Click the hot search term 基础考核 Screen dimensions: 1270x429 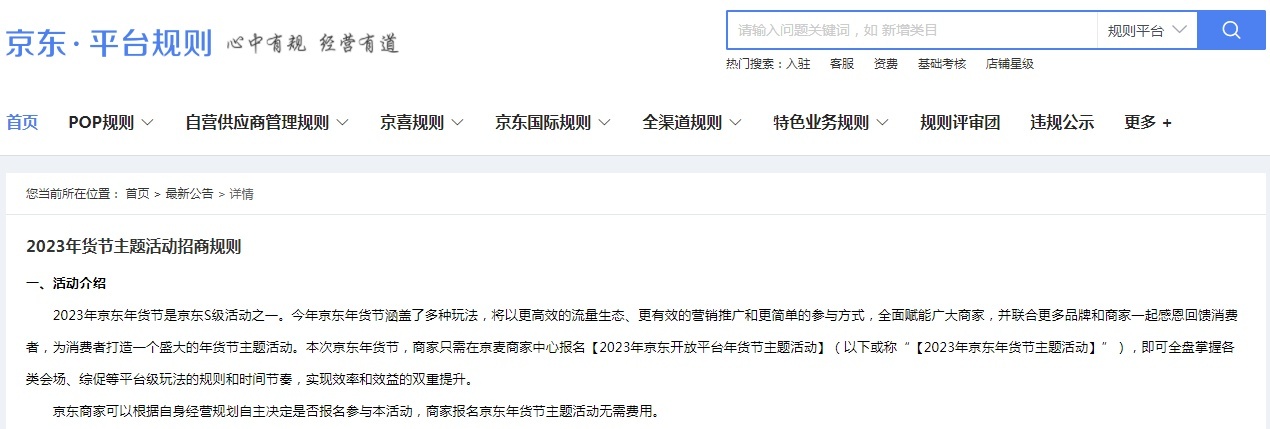click(x=942, y=64)
